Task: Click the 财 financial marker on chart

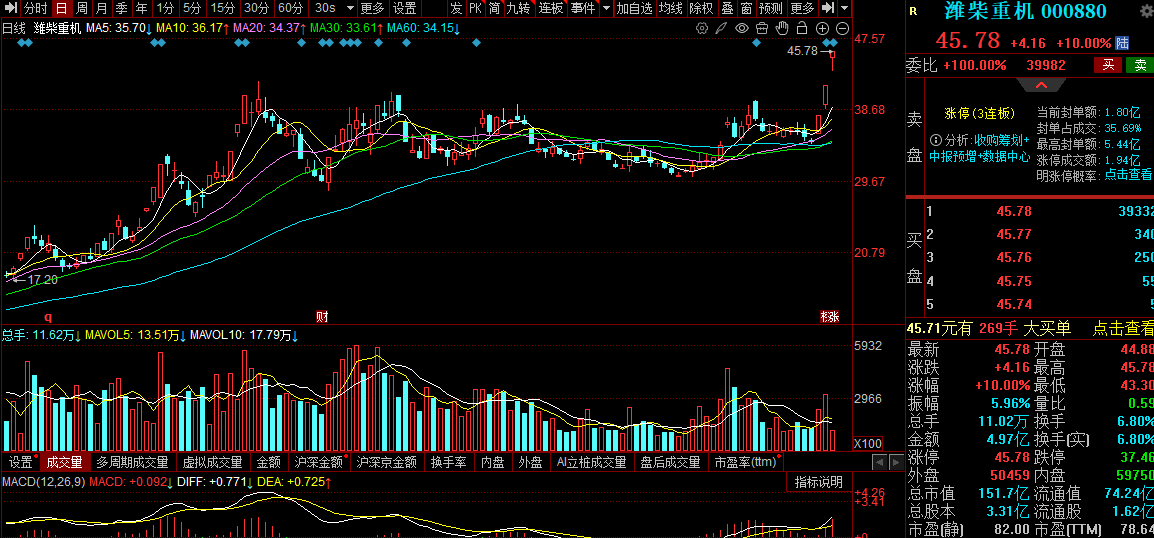Action: point(322,316)
